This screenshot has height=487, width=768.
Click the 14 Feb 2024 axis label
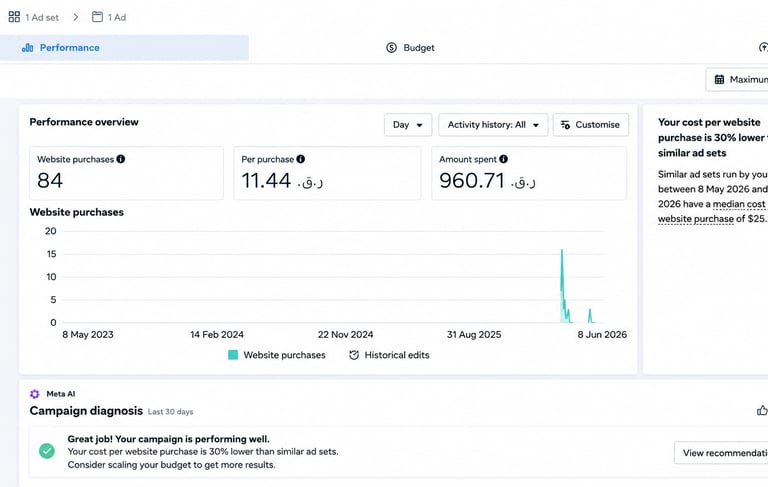[217, 335]
